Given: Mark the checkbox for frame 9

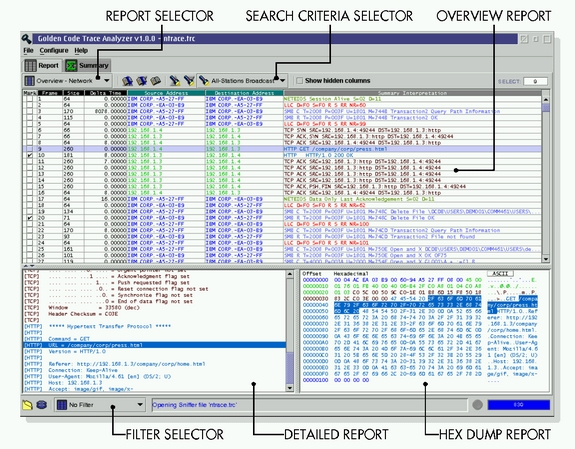Looking at the screenshot, I should click(30, 149).
